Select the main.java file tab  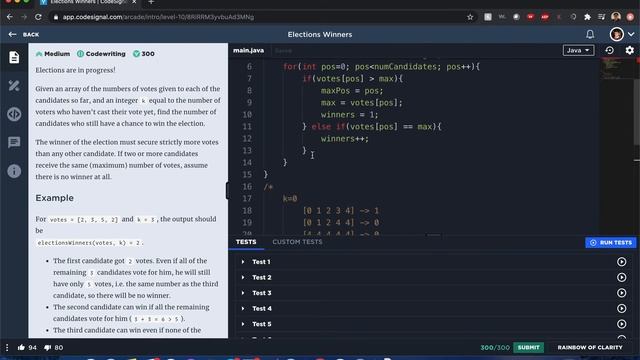point(249,51)
